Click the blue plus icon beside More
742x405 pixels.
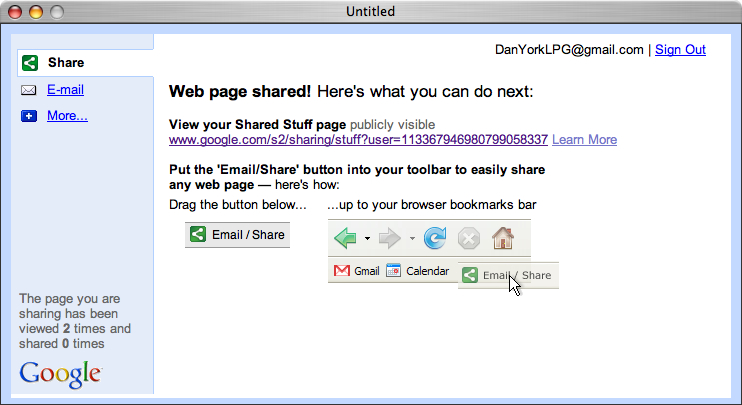[x=29, y=116]
